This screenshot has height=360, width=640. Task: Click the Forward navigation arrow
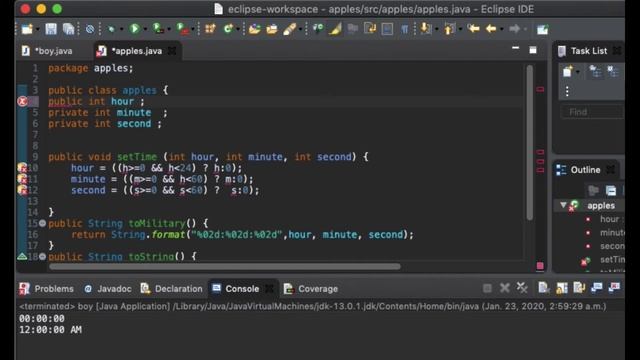[514, 29]
